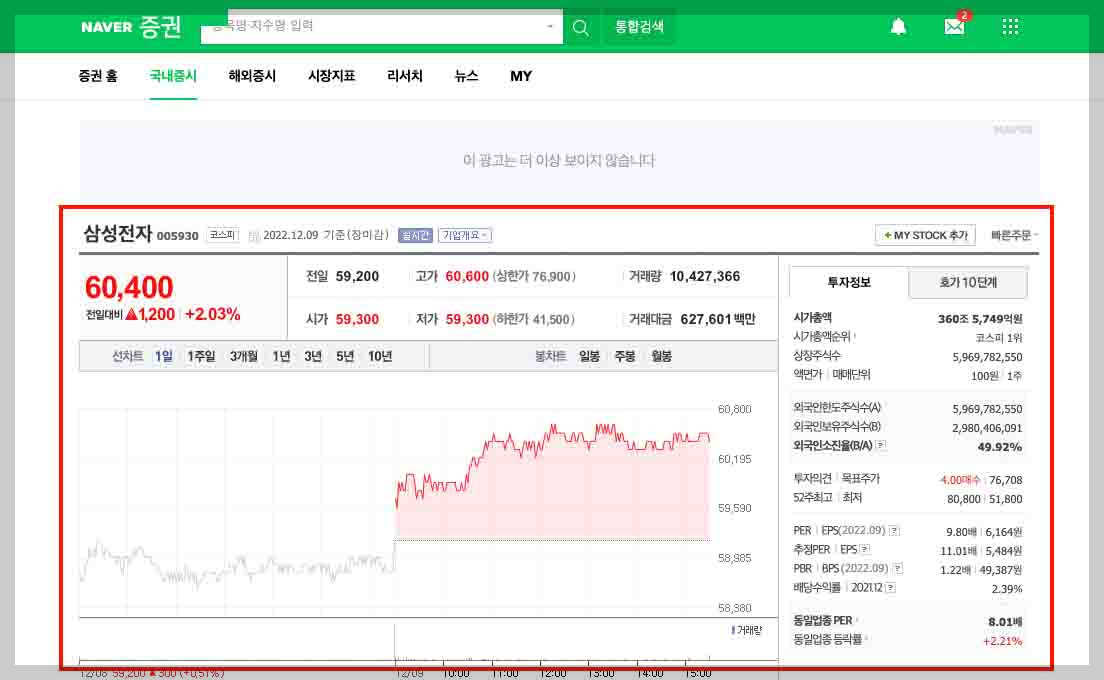
Task: Click the 동일업종 등락률 label
Action: 827,639
